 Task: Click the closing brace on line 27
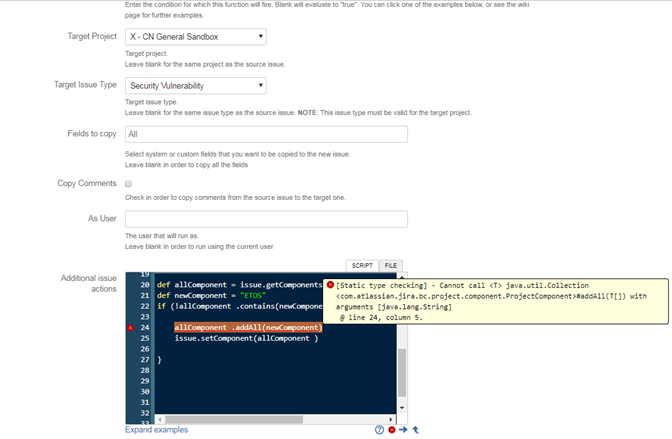point(159,360)
